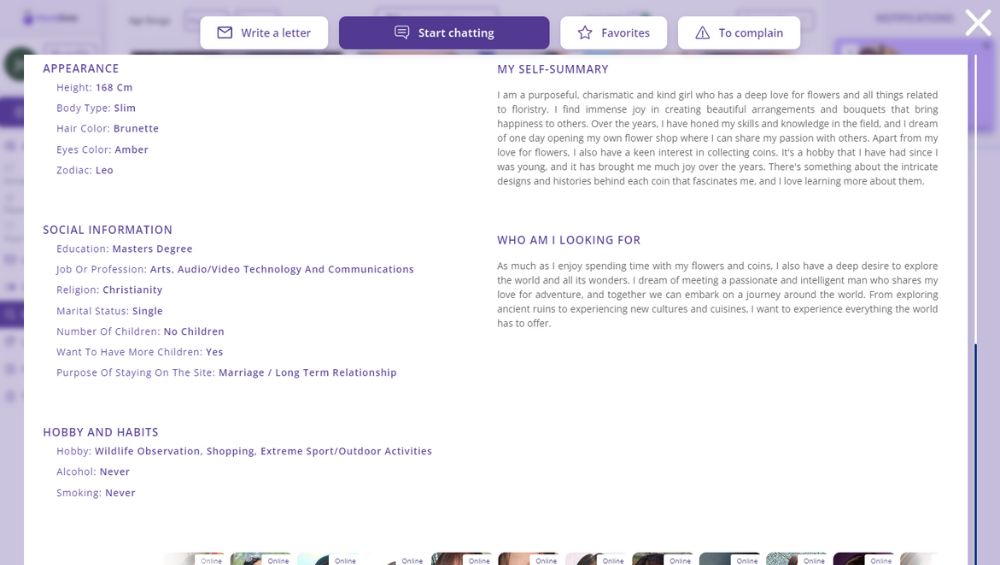Click the Height value 168 Cm
The width and height of the screenshot is (1000, 565).
[x=114, y=87]
